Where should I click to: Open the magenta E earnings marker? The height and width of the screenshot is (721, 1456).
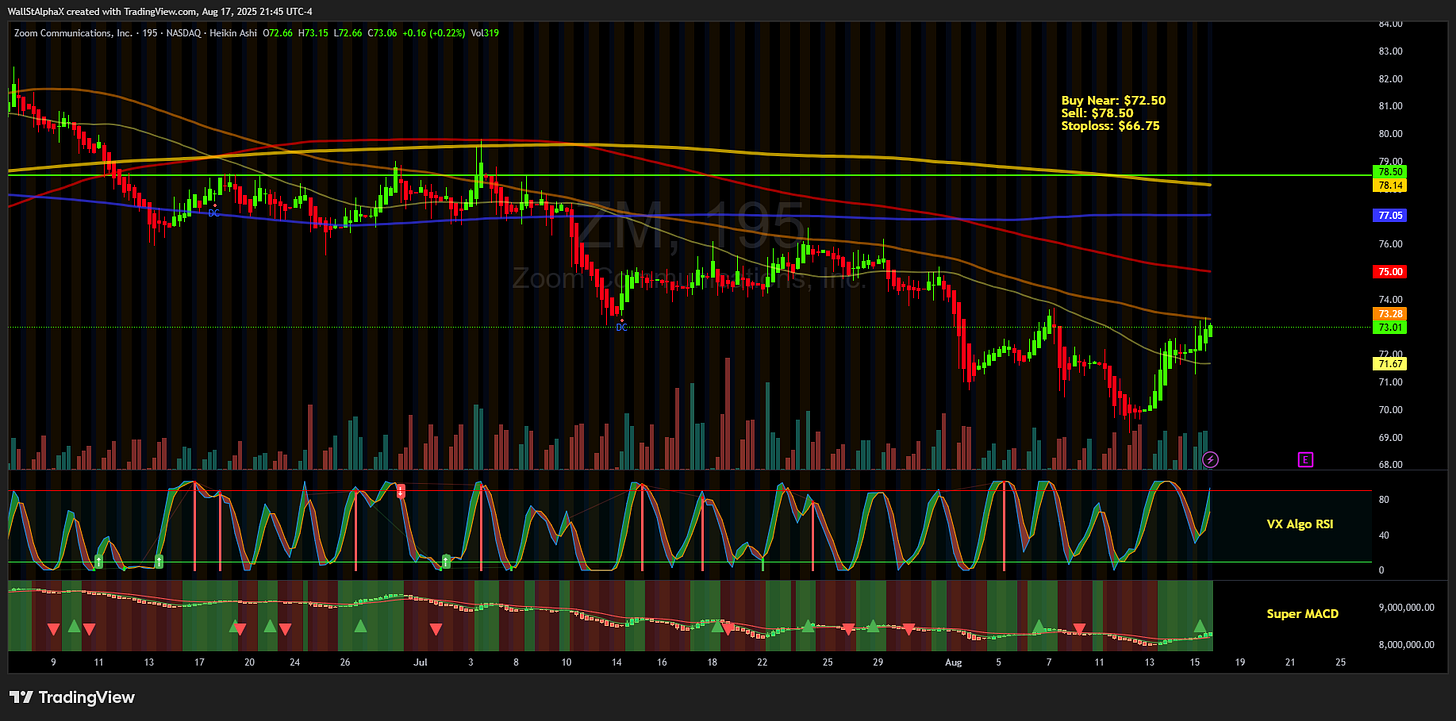coord(1305,459)
